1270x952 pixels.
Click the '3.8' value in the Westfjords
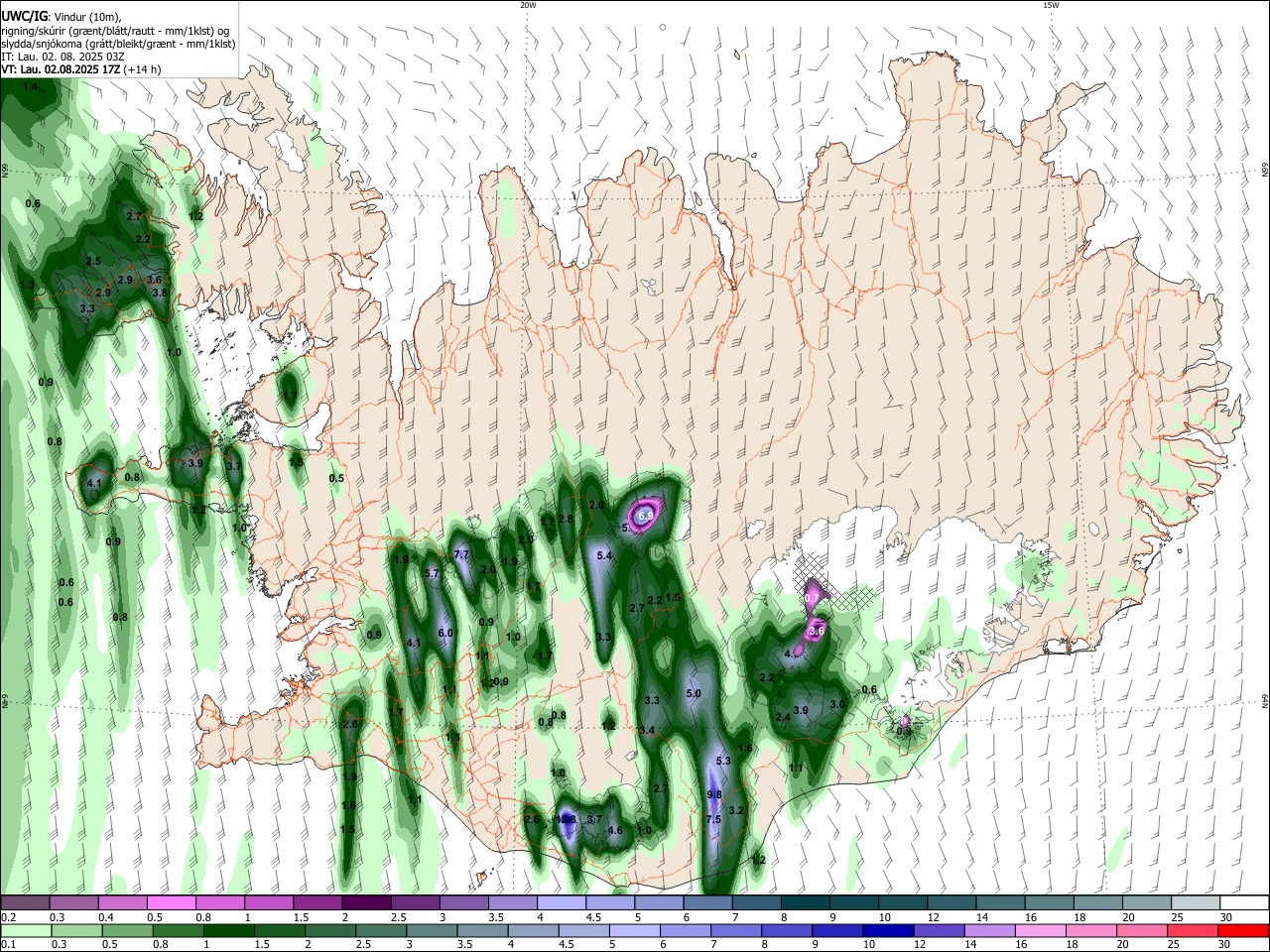(x=159, y=293)
